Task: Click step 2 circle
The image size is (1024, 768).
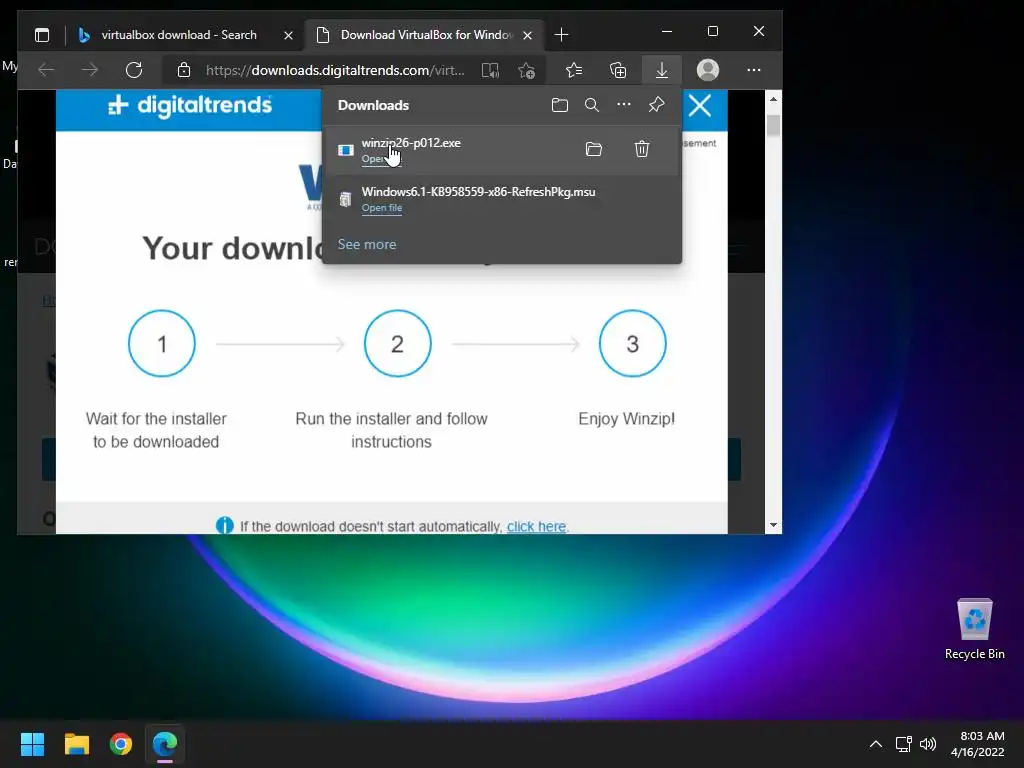Action: [x=398, y=344]
